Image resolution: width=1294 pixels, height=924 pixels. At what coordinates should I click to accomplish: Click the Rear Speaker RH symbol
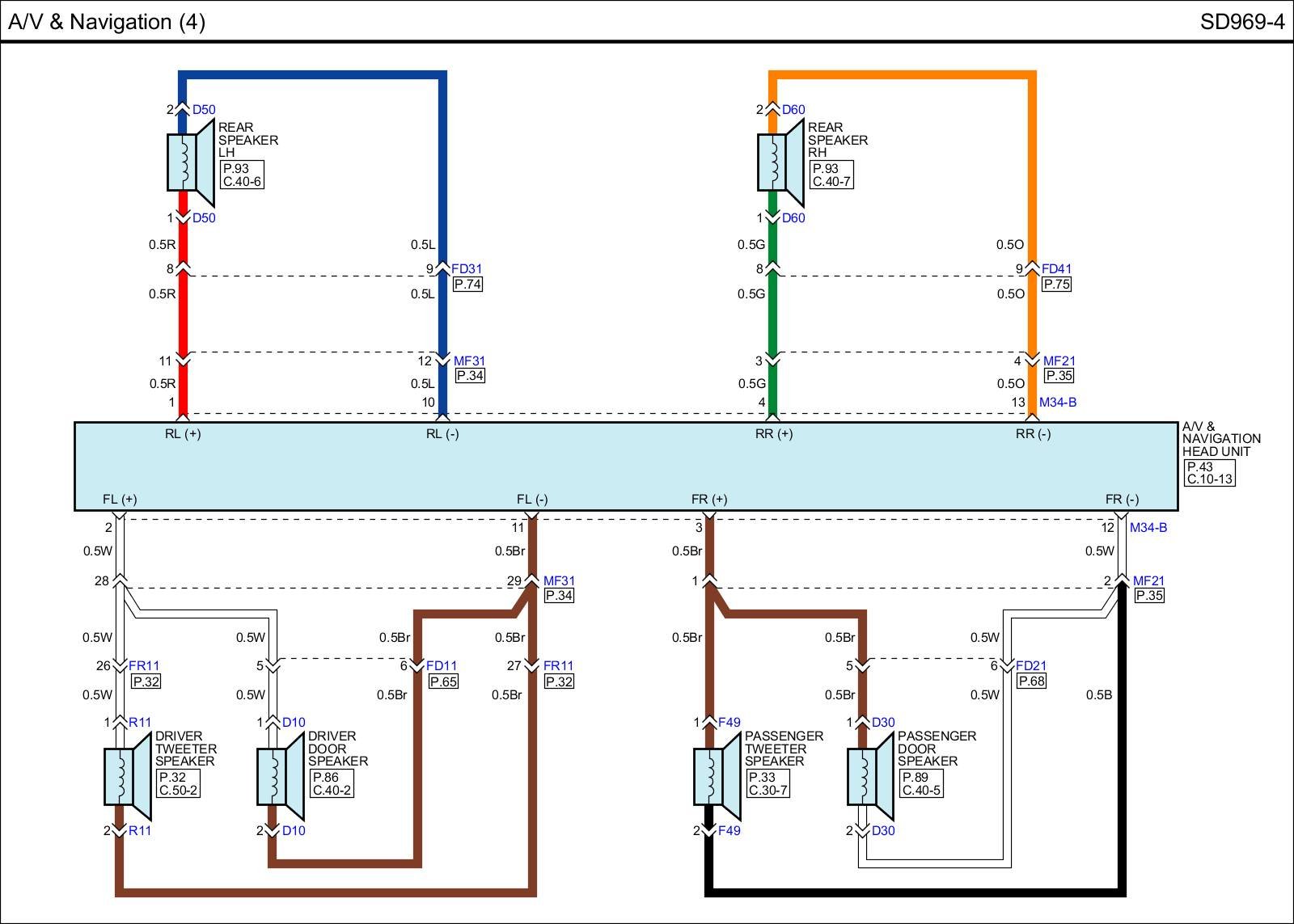point(780,162)
